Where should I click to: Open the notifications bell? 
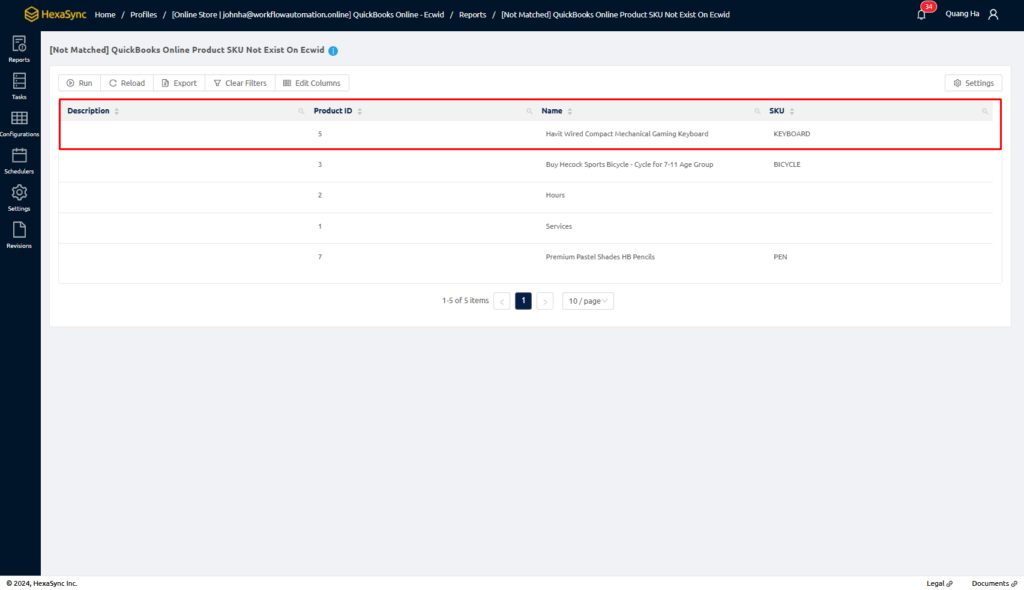(x=921, y=14)
